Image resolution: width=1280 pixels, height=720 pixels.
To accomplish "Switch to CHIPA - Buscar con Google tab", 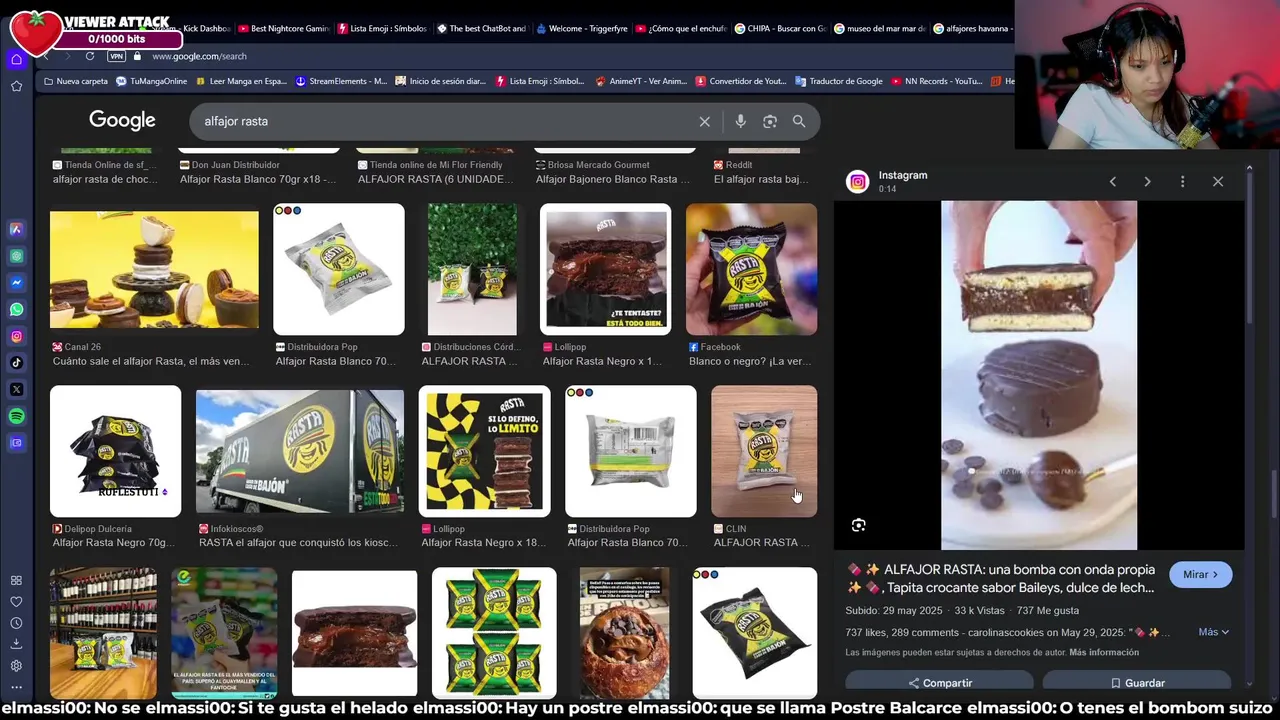I will tap(780, 28).
